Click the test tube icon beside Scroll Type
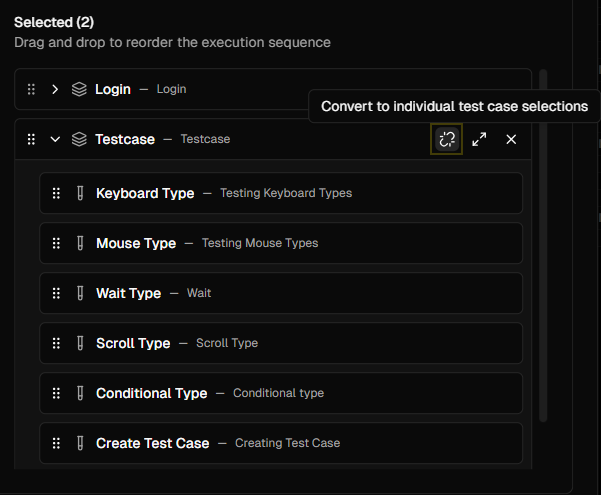This screenshot has height=495, width=601. click(80, 343)
